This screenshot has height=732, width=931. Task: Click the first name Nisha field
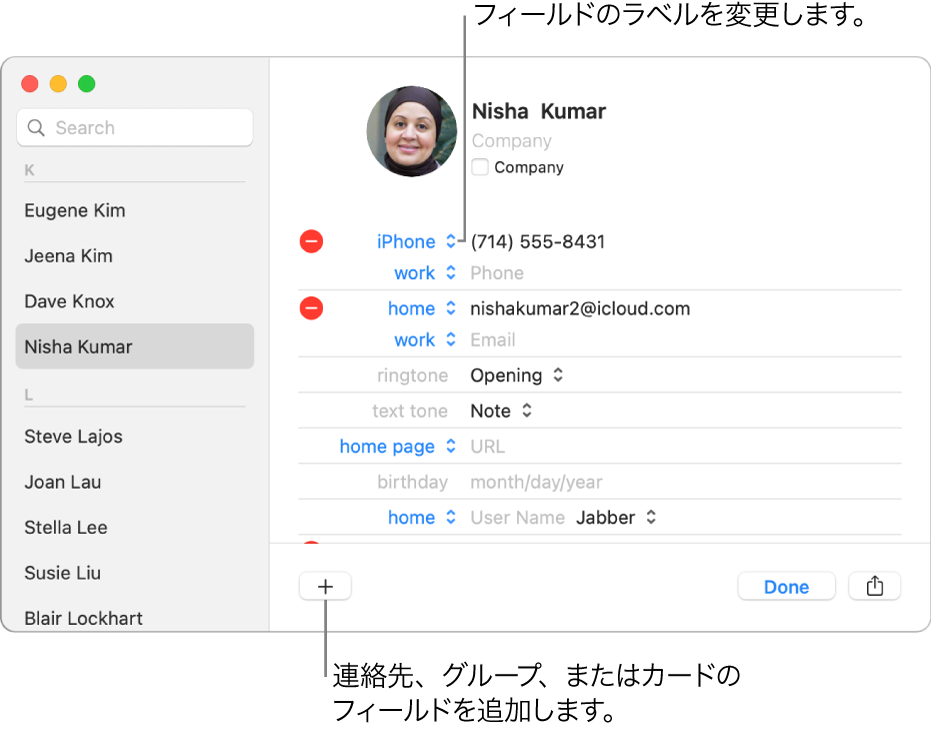coord(500,111)
